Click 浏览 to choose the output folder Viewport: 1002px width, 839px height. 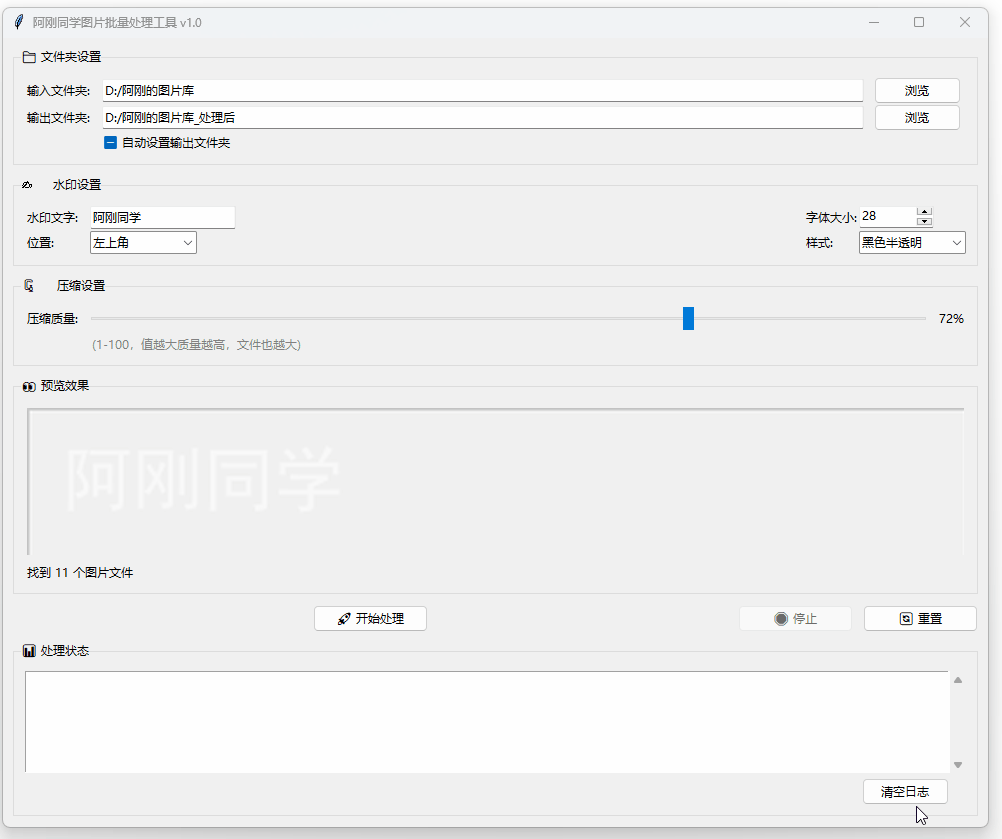point(916,117)
